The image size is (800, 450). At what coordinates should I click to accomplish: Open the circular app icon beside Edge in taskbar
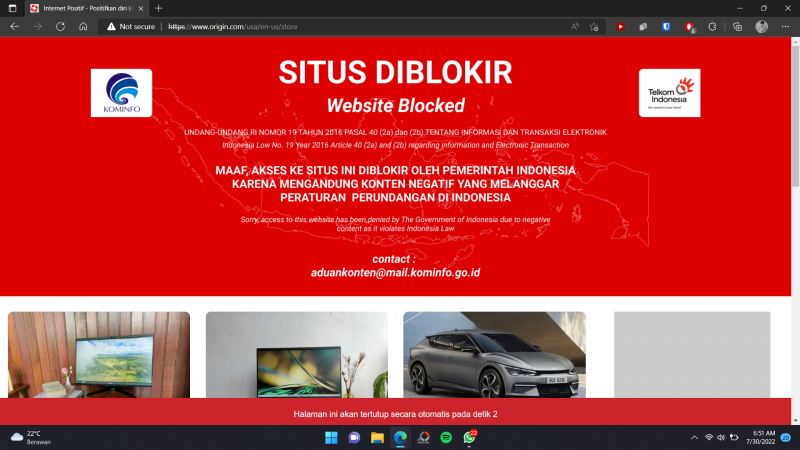point(423,437)
